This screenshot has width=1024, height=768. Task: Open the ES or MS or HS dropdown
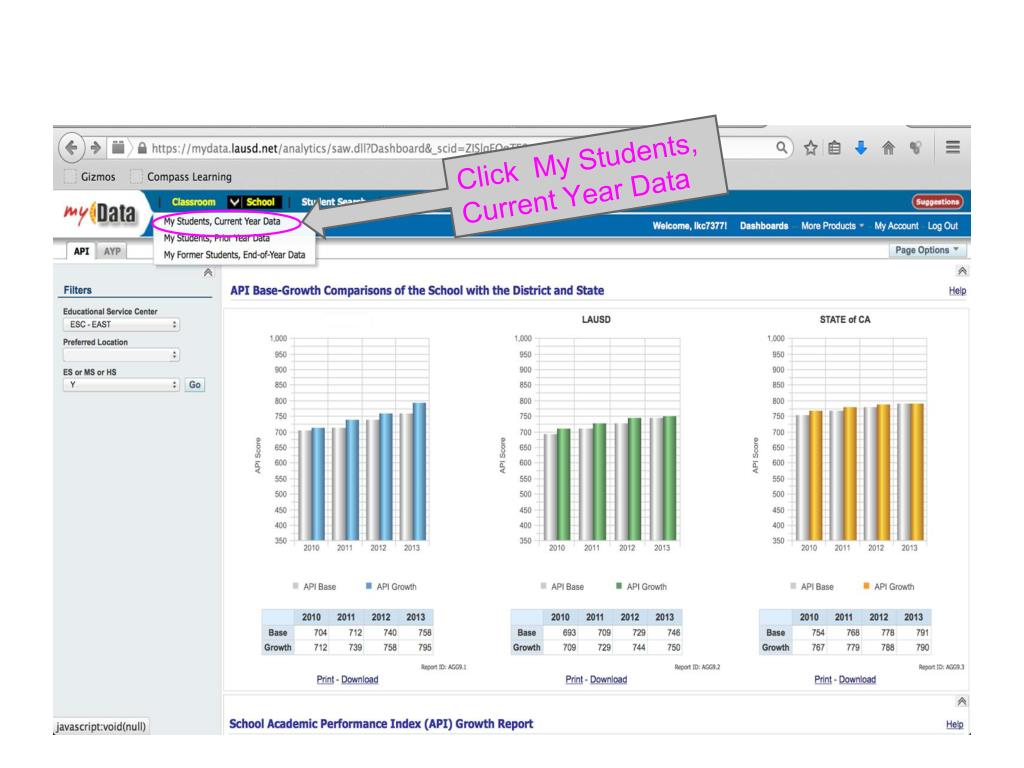[x=121, y=385]
